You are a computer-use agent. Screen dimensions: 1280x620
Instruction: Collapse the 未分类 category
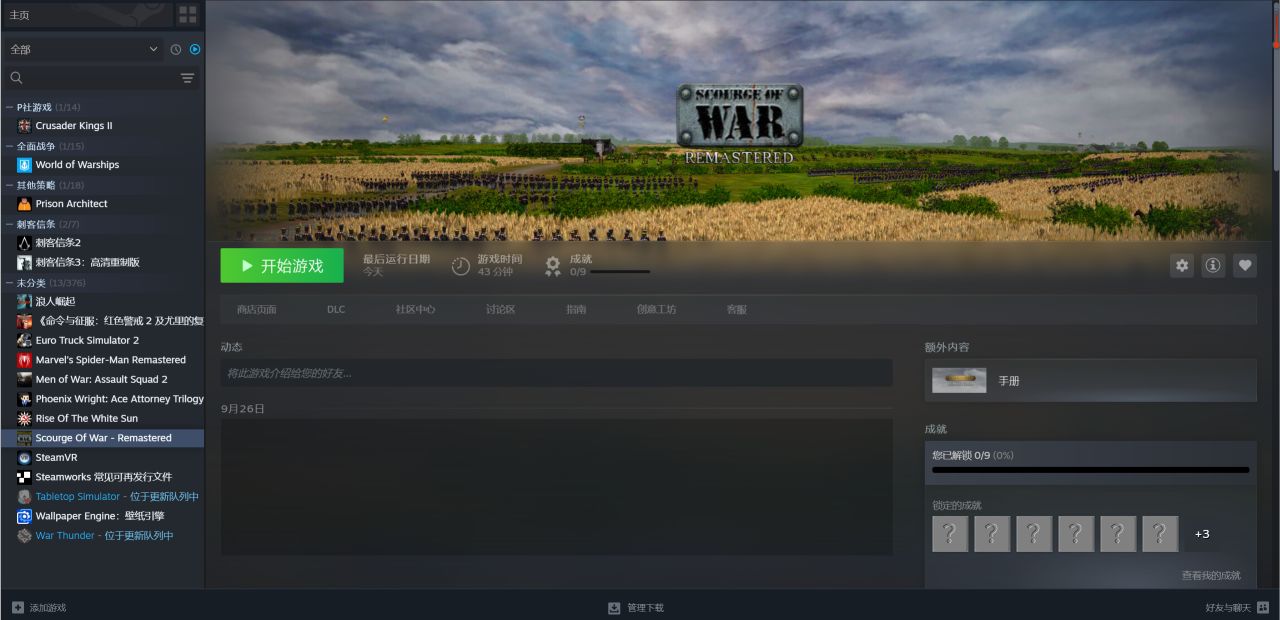click(x=9, y=283)
